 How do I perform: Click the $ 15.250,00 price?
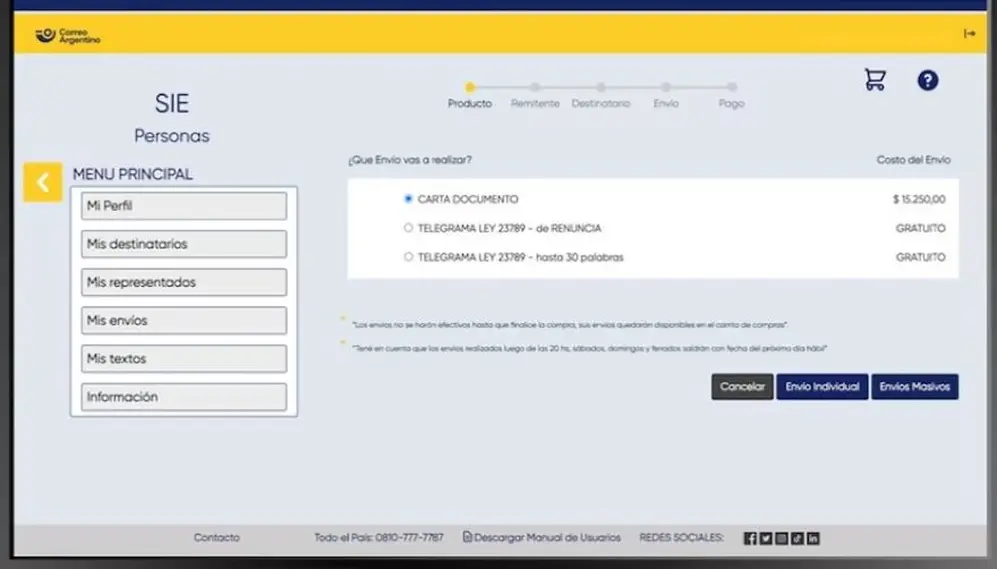919,200
